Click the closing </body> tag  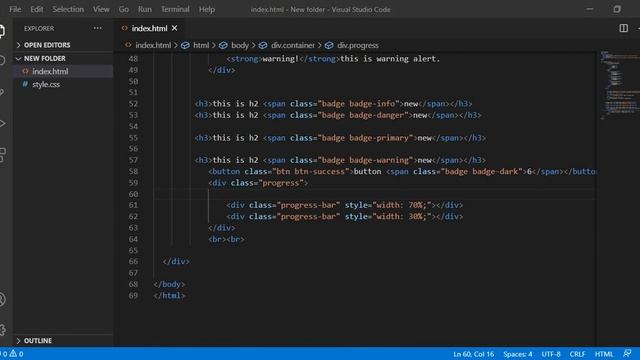click(x=169, y=284)
